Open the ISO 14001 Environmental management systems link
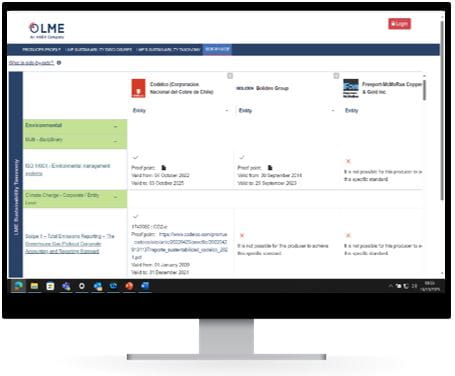This screenshot has width=455, height=376. [68, 170]
